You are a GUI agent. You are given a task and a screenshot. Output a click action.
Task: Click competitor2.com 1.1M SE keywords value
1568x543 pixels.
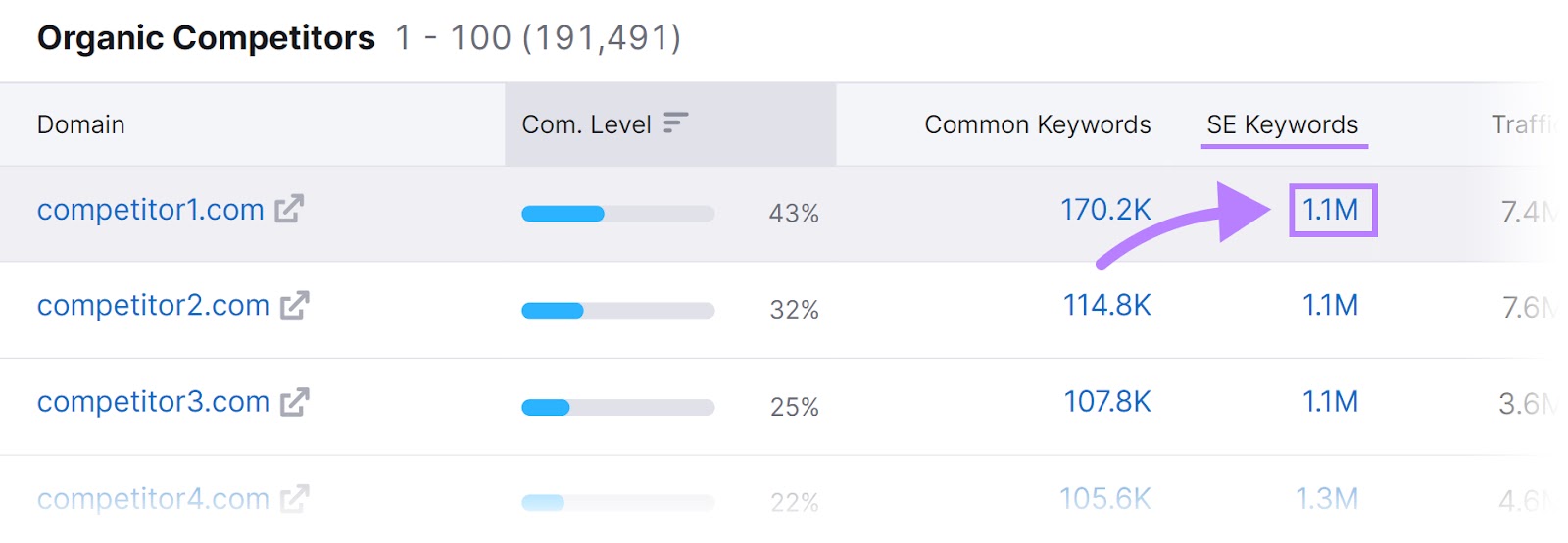[1330, 306]
